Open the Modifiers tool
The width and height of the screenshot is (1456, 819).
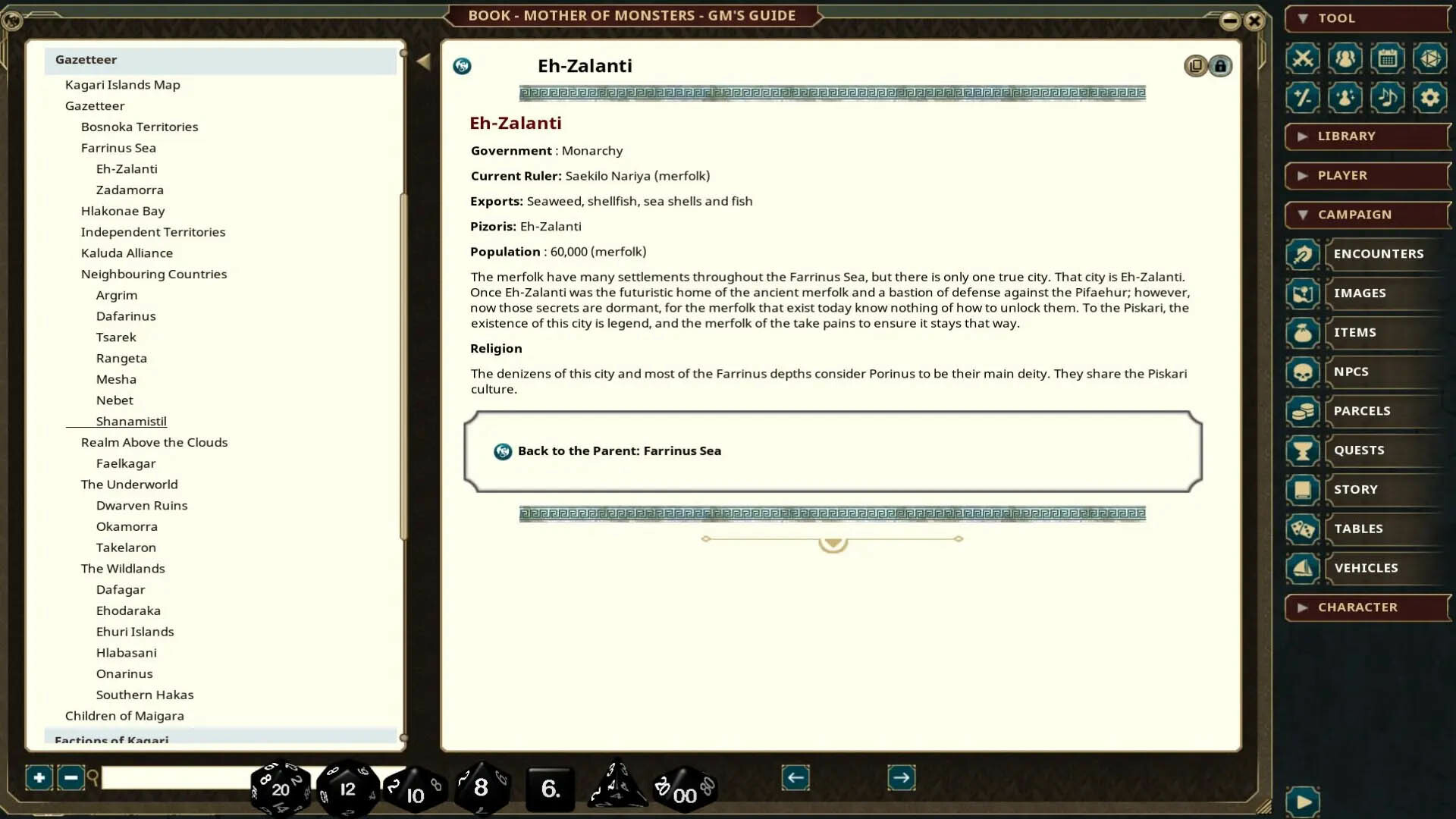pos(1302,98)
